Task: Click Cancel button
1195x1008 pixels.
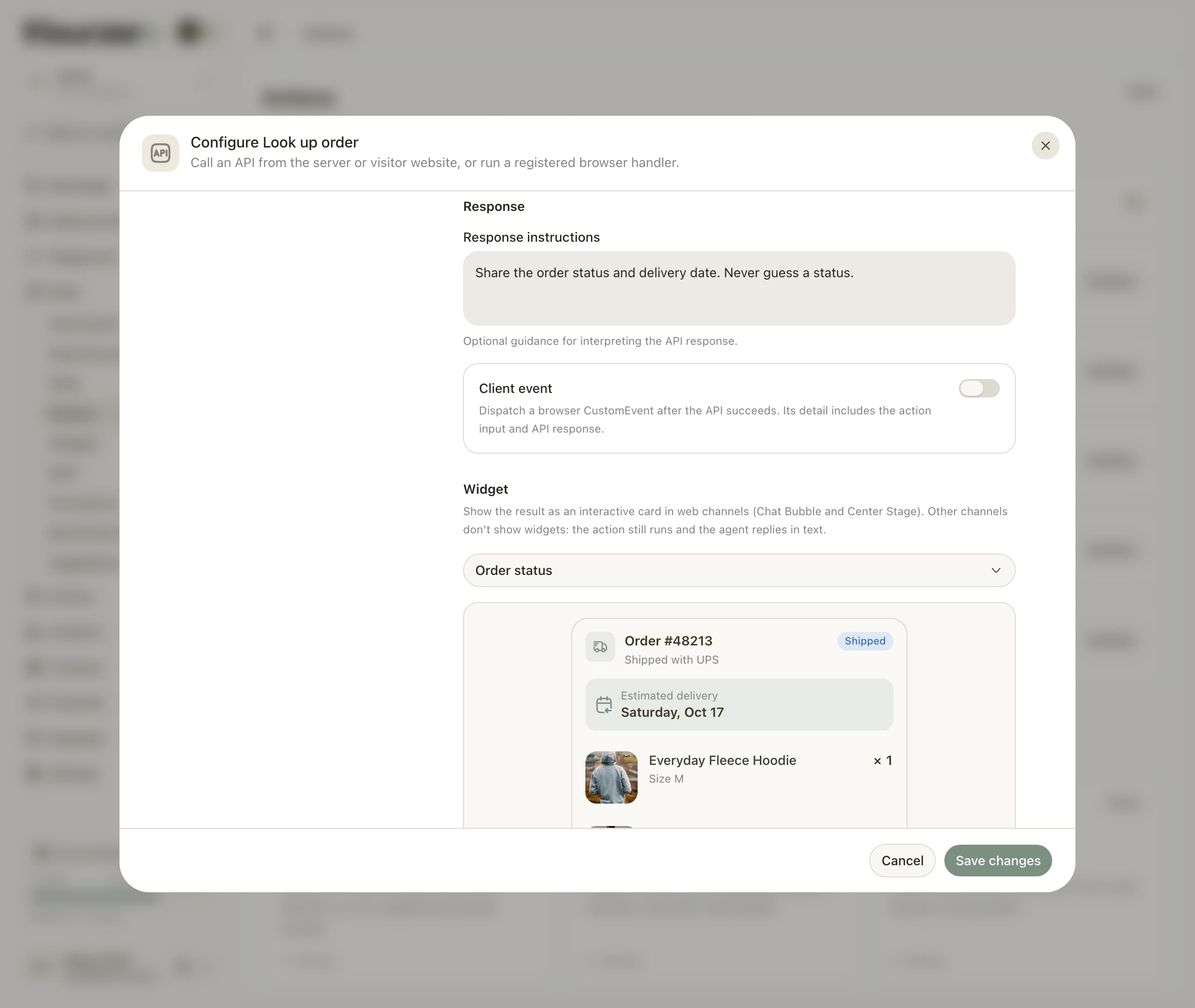Action: (902, 861)
